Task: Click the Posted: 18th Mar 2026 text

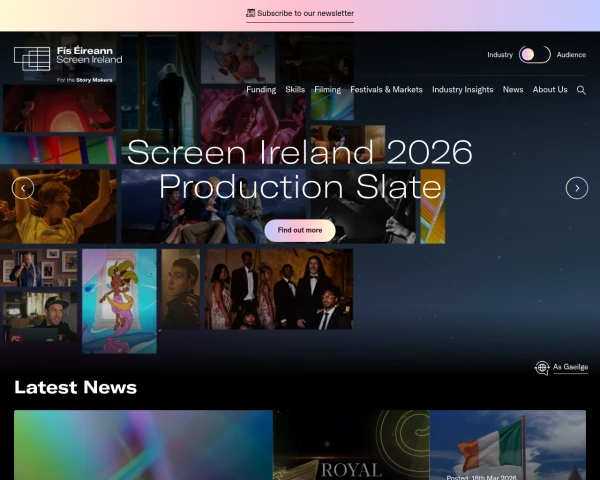Action: click(x=481, y=477)
